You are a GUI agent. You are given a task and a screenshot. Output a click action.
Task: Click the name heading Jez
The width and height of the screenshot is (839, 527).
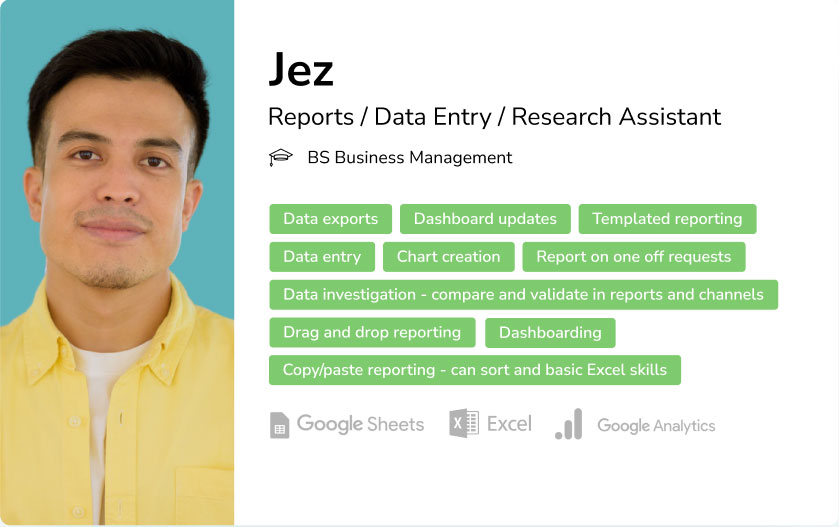point(301,70)
